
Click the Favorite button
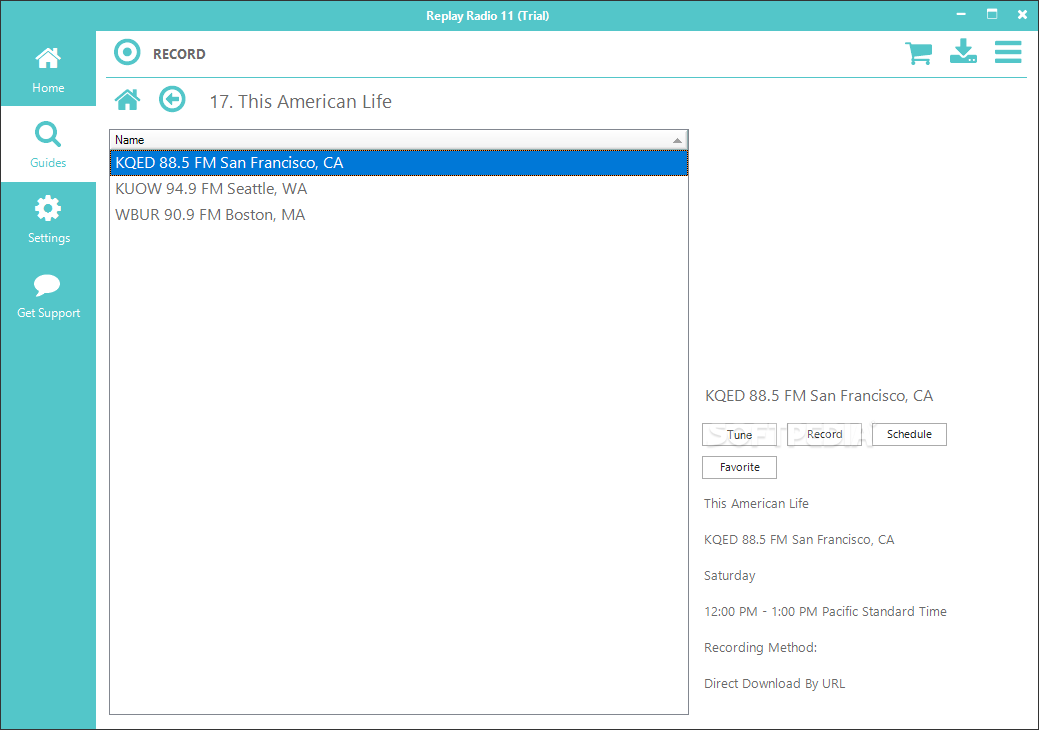pos(739,467)
